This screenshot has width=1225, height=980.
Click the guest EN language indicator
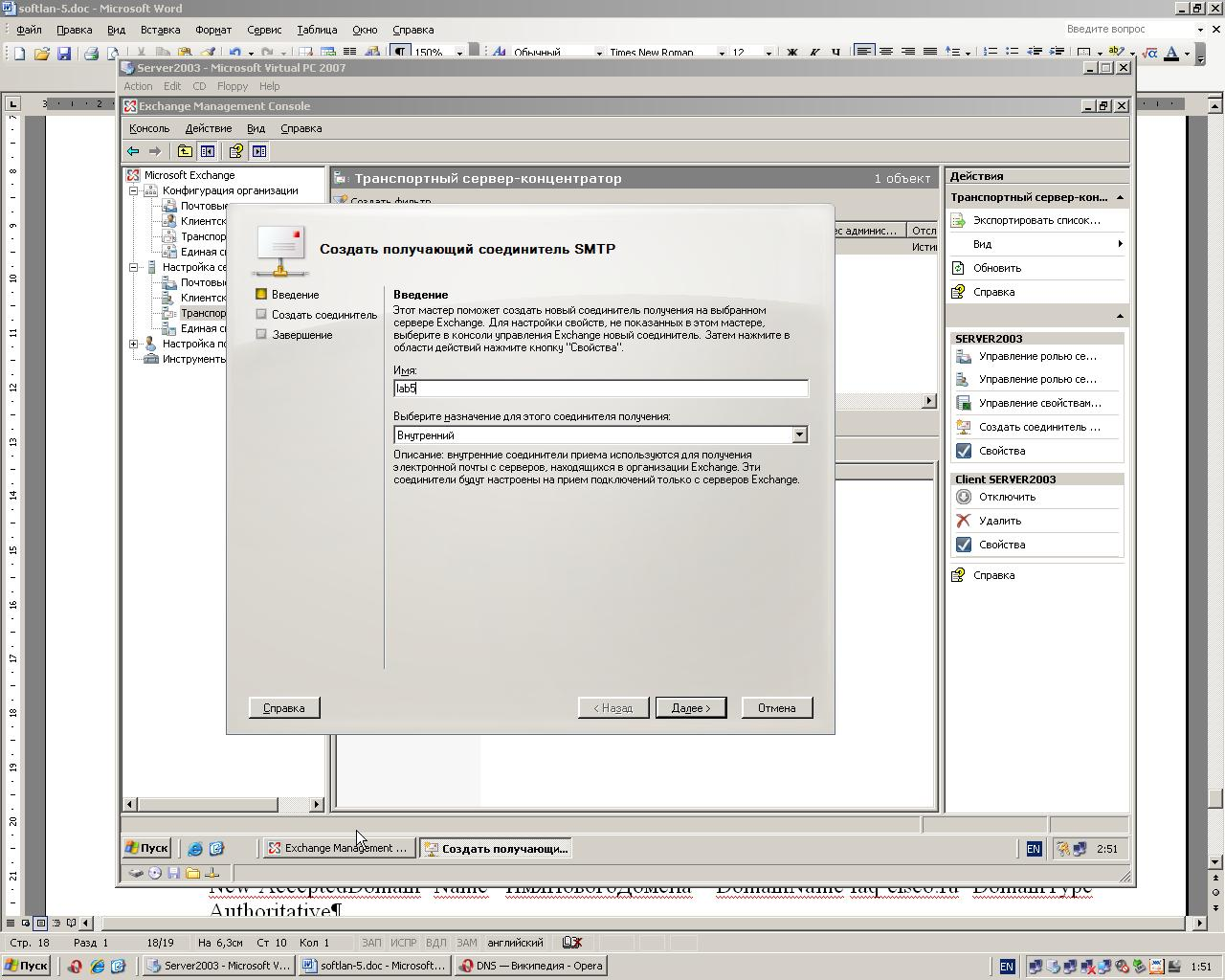(x=1034, y=849)
